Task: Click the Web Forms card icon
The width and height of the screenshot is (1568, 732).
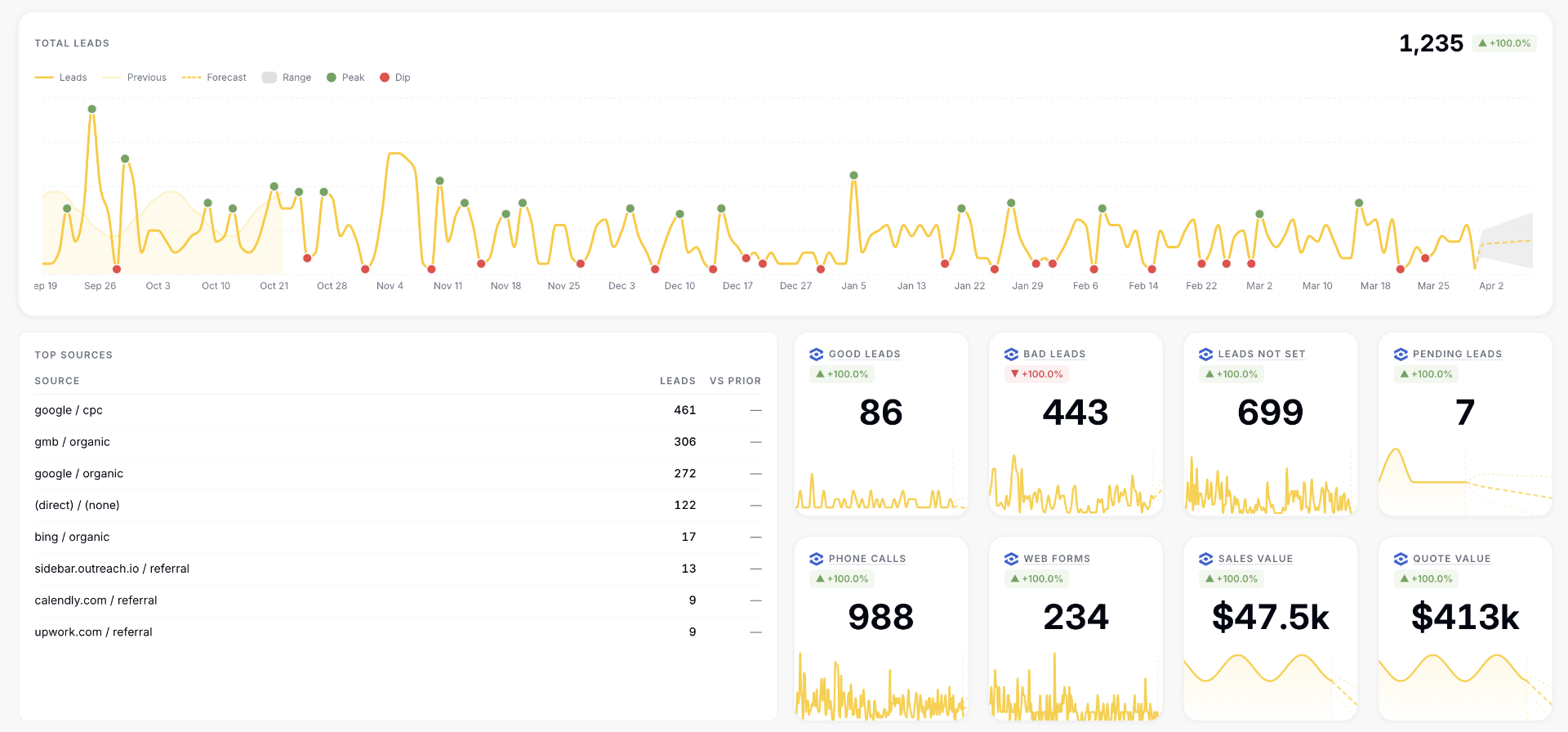Action: 1011,559
